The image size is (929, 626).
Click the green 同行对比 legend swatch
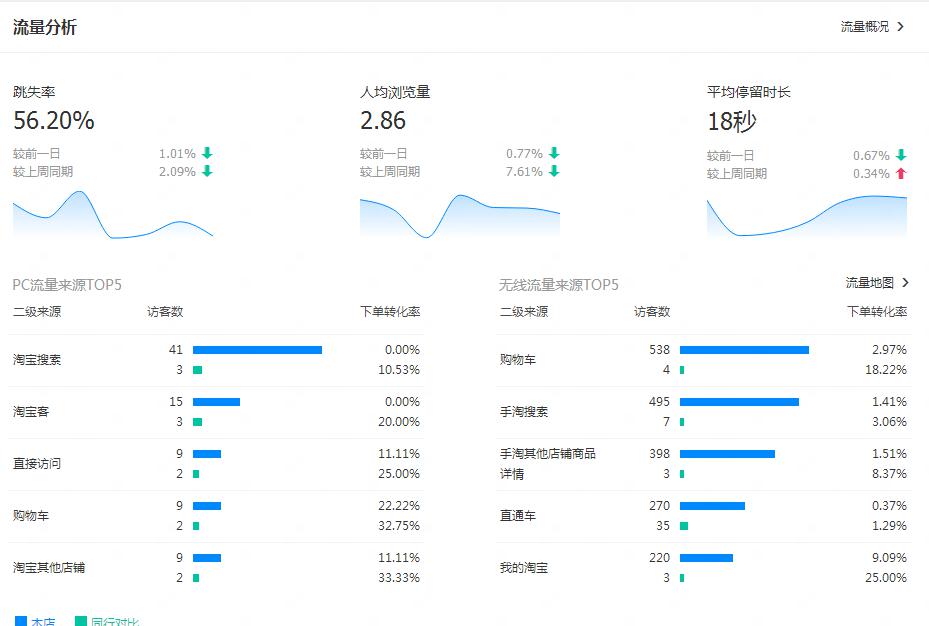coord(81,621)
